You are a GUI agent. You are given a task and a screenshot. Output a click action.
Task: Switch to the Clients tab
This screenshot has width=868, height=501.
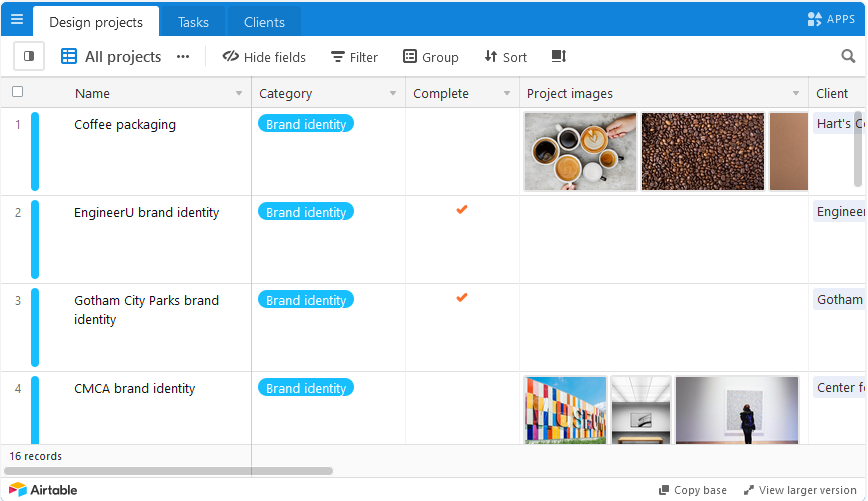[x=264, y=22]
